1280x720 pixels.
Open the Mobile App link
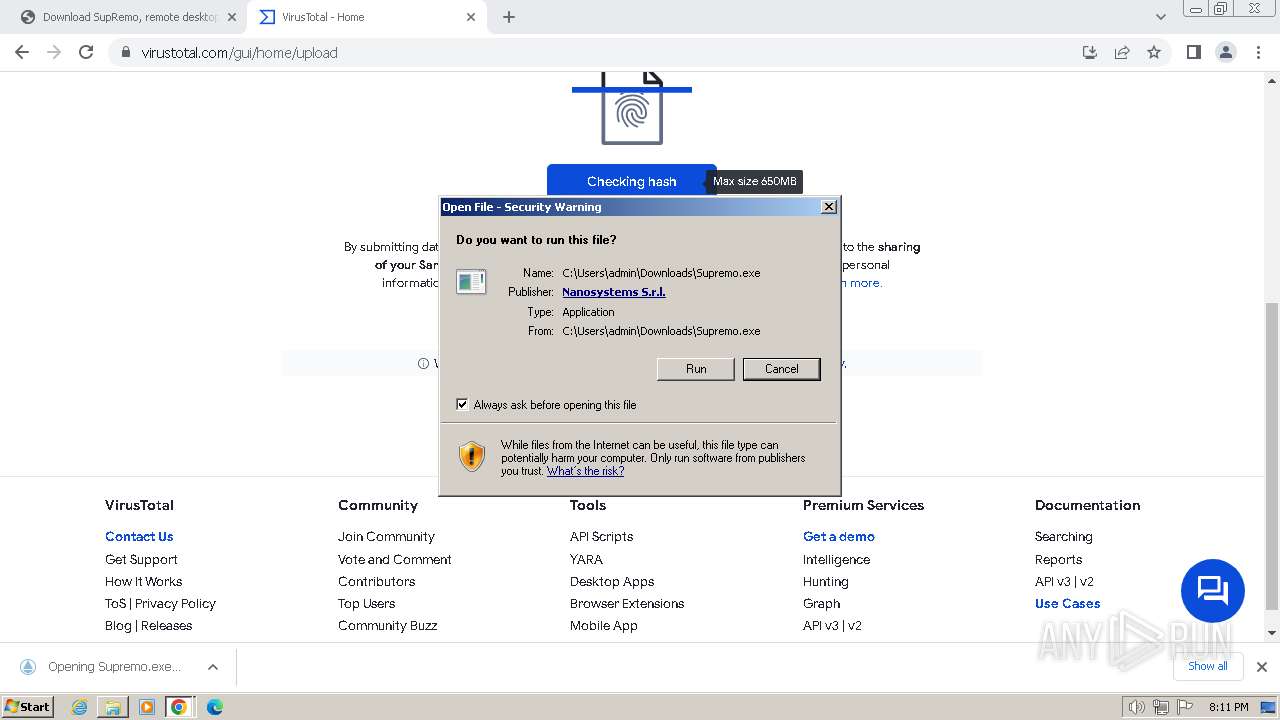pyautogui.click(x=604, y=626)
